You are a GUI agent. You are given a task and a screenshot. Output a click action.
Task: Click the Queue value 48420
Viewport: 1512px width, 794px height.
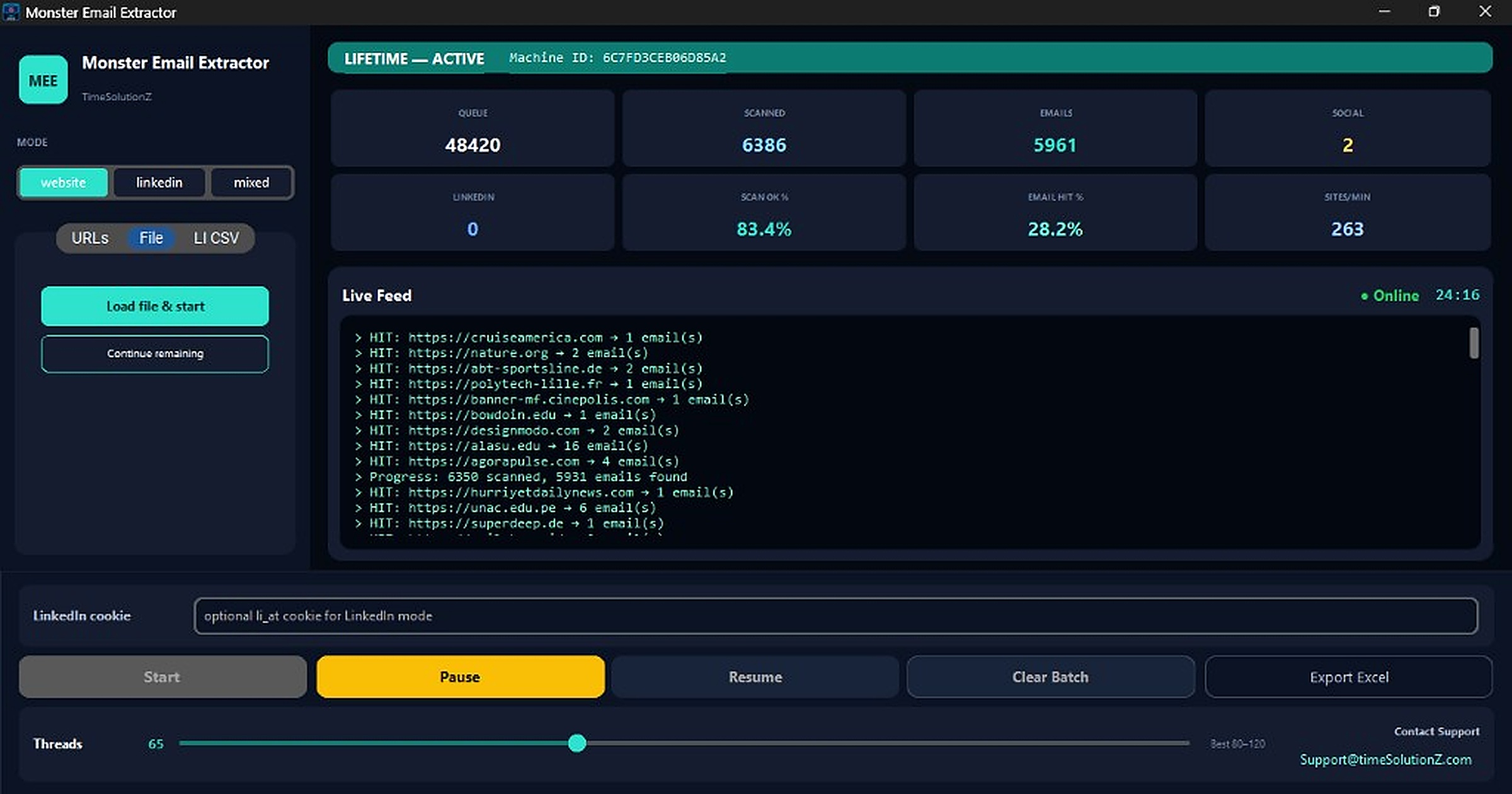(x=472, y=146)
